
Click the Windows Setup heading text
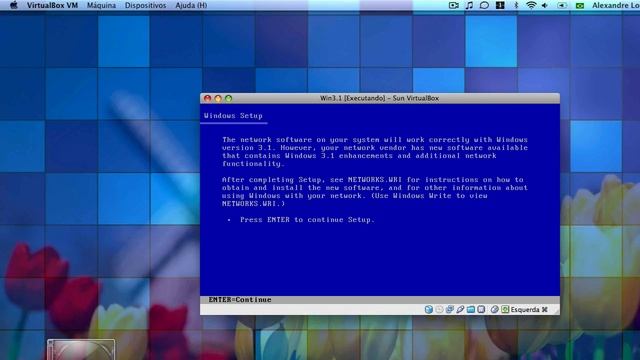tap(233, 116)
